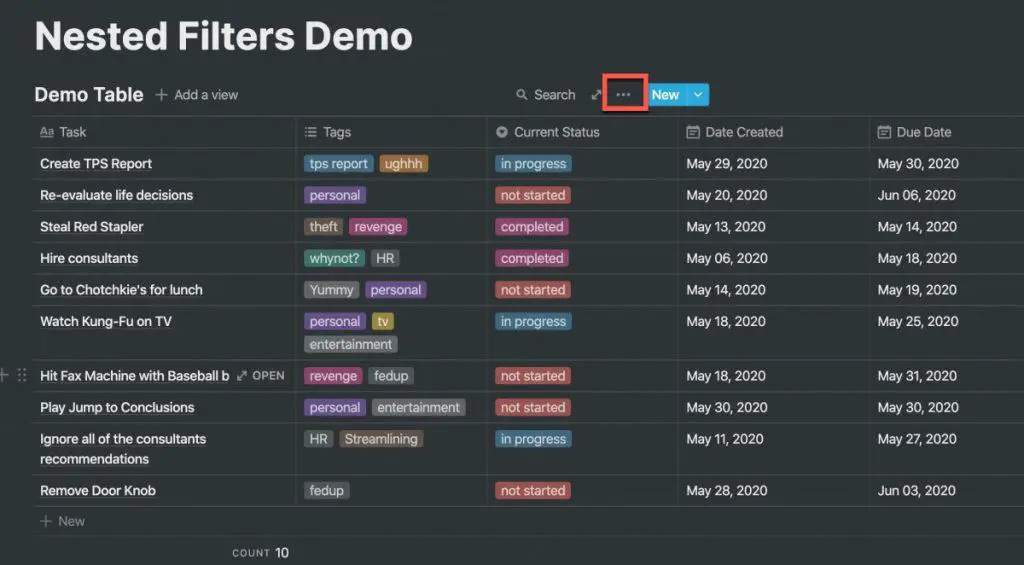Click the Current Status column select icon
Image resolution: width=1024 pixels, height=565 pixels.
[502, 132]
